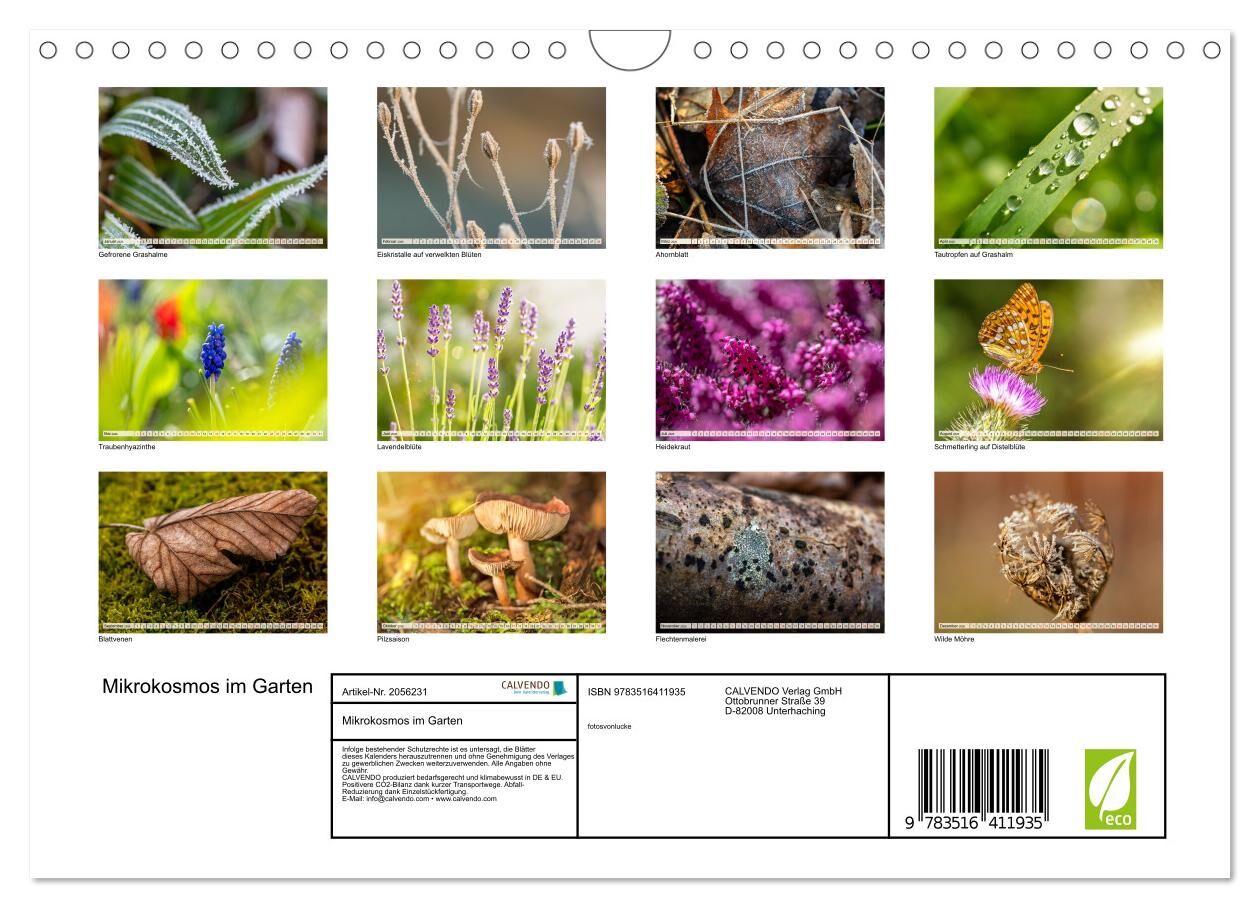Click the Flechtenmalerei thumbnail
Image resolution: width=1260 pixels, height=908 pixels.
(769, 551)
